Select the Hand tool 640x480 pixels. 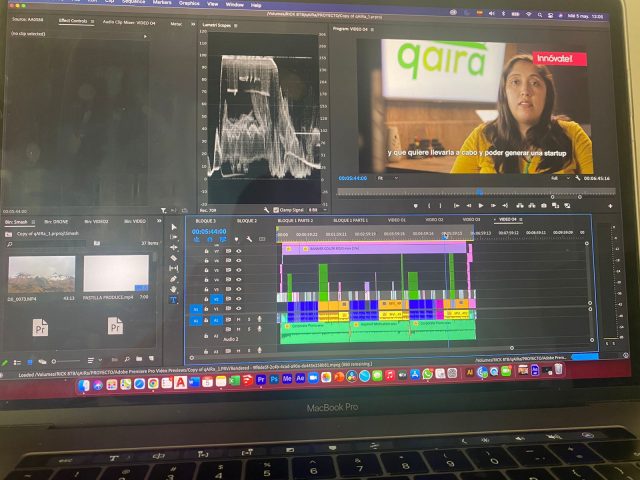click(173, 289)
